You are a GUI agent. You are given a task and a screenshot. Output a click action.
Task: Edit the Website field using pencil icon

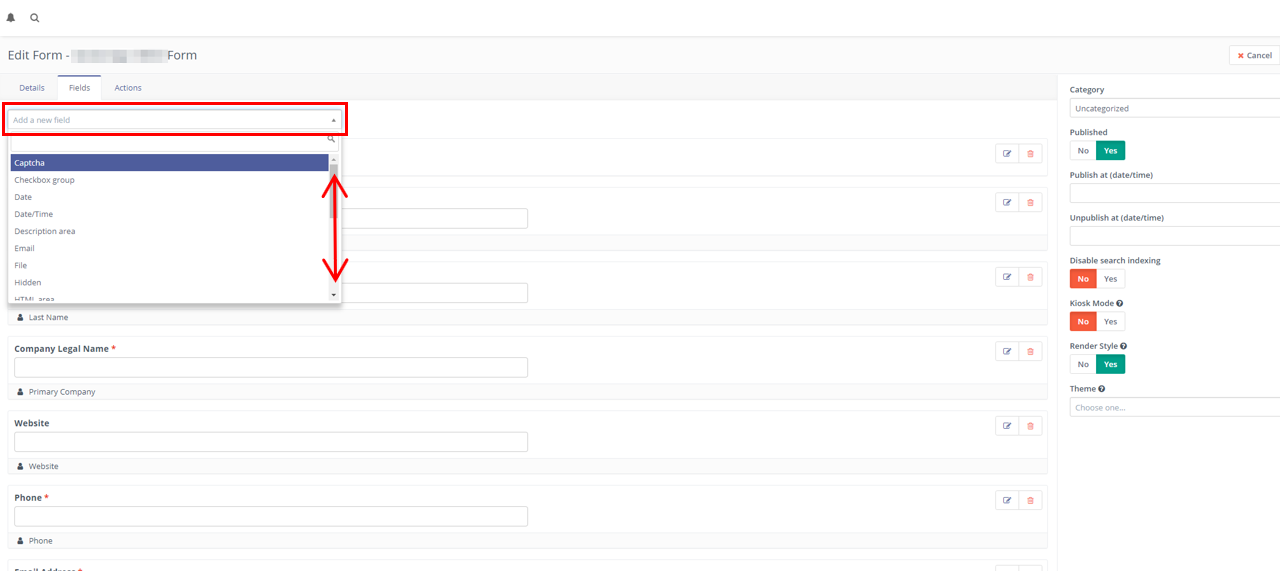[x=1007, y=426]
